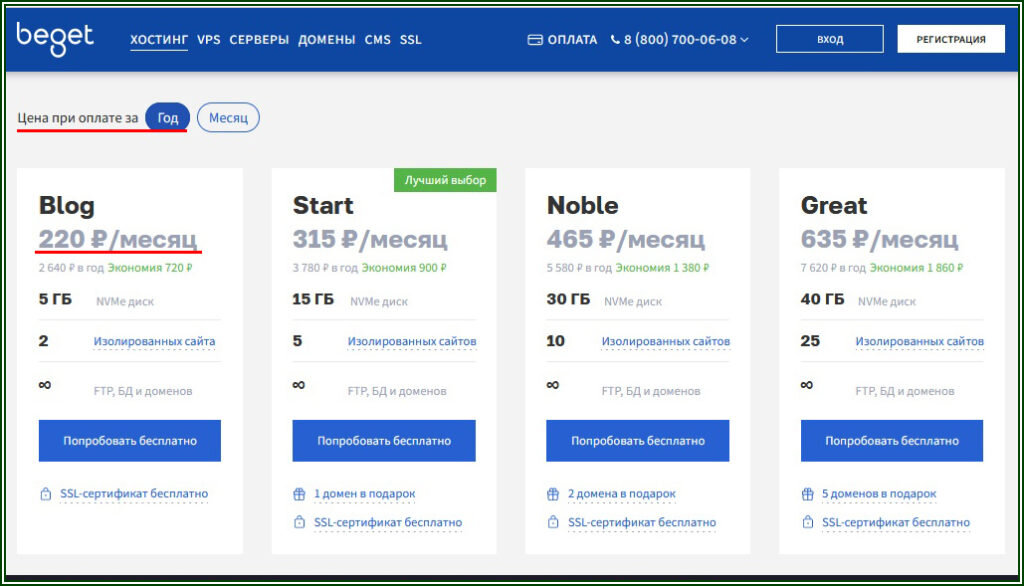Navigate to CMS section
1024x586 pixels.
pyautogui.click(x=377, y=40)
